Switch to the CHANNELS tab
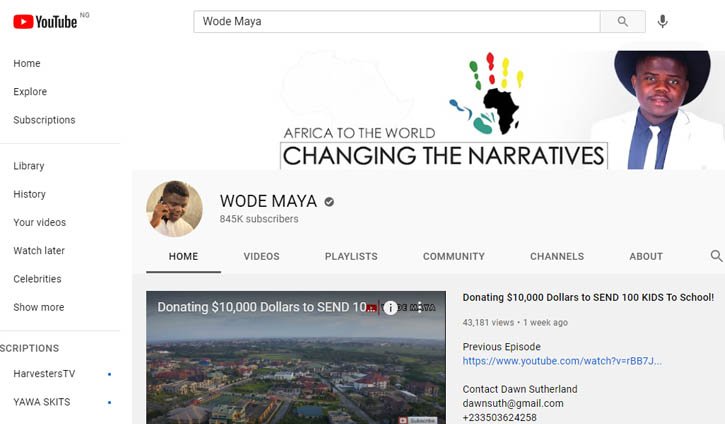 click(557, 256)
